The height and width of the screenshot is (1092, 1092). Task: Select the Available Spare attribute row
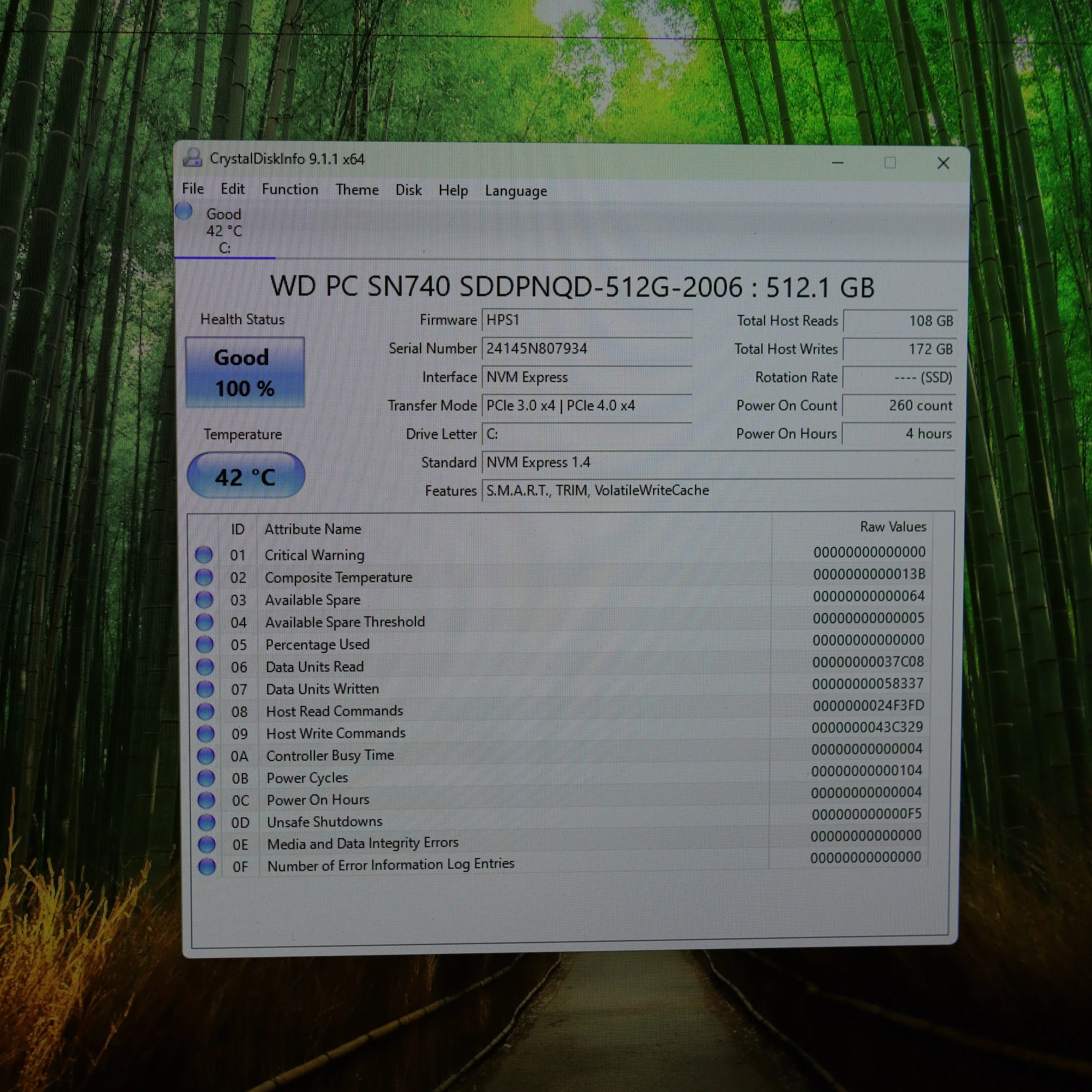click(x=313, y=600)
